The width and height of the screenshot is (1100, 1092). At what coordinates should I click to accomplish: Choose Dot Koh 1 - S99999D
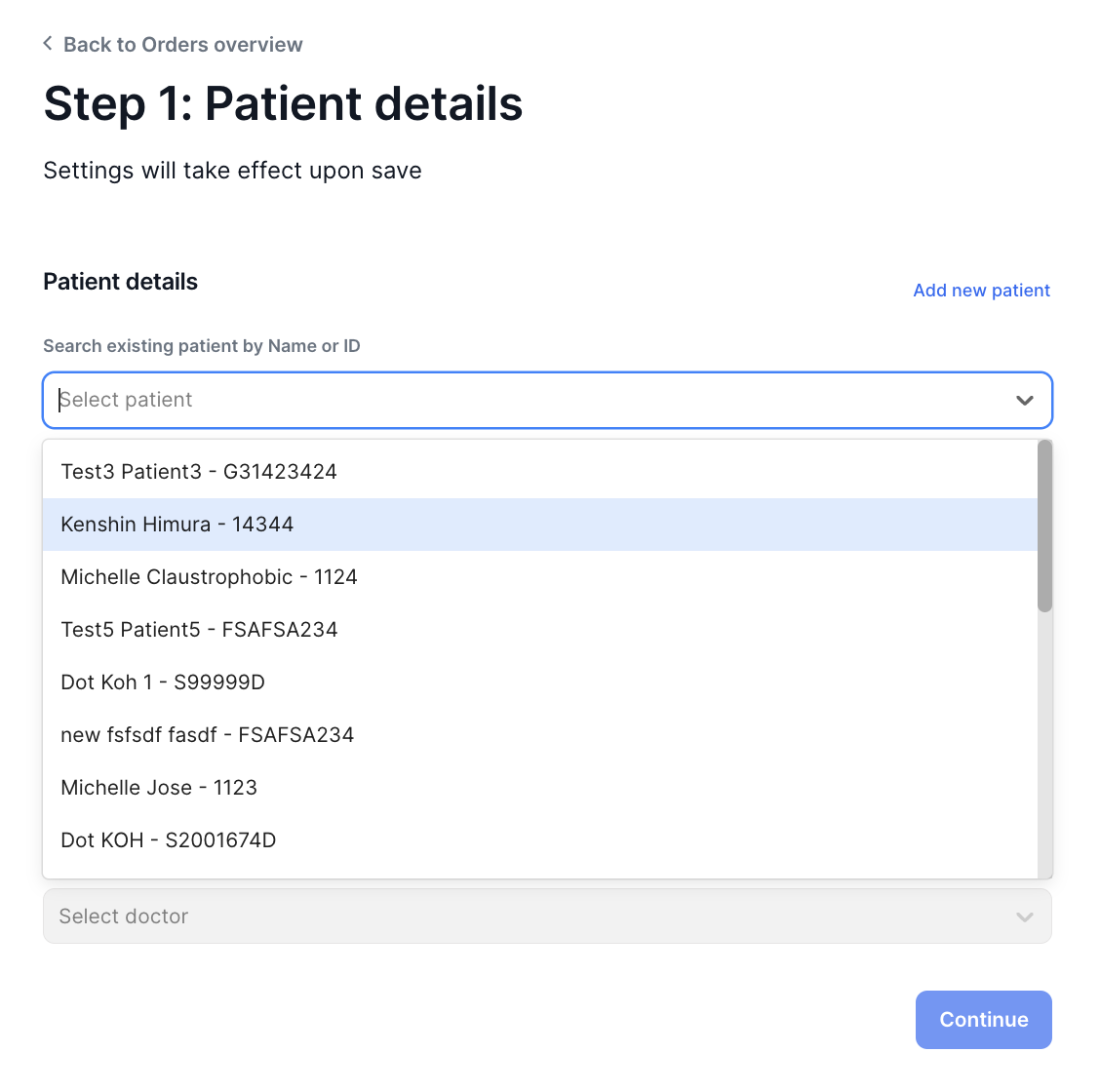(163, 682)
